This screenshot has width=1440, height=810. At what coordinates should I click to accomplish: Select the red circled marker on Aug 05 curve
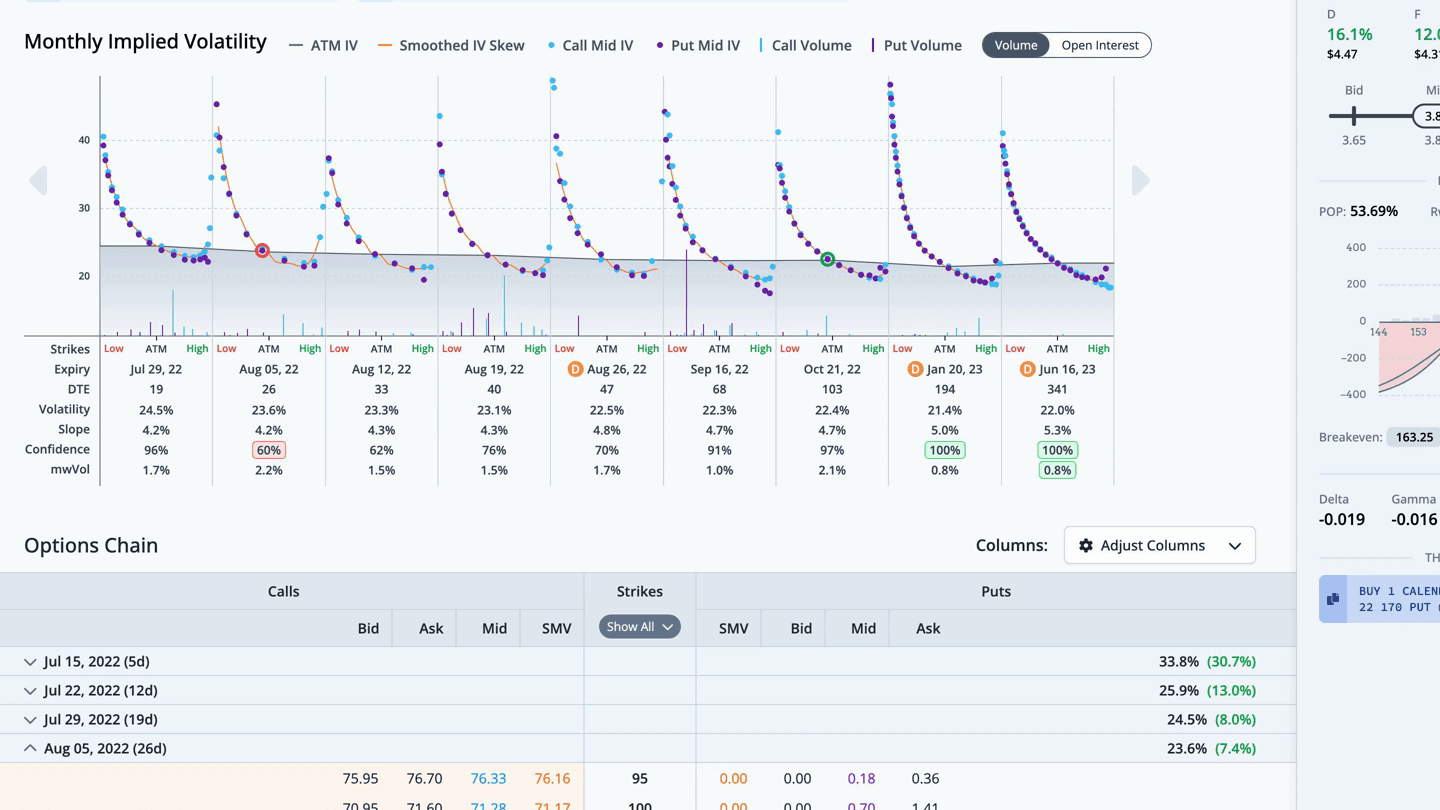[x=262, y=251]
